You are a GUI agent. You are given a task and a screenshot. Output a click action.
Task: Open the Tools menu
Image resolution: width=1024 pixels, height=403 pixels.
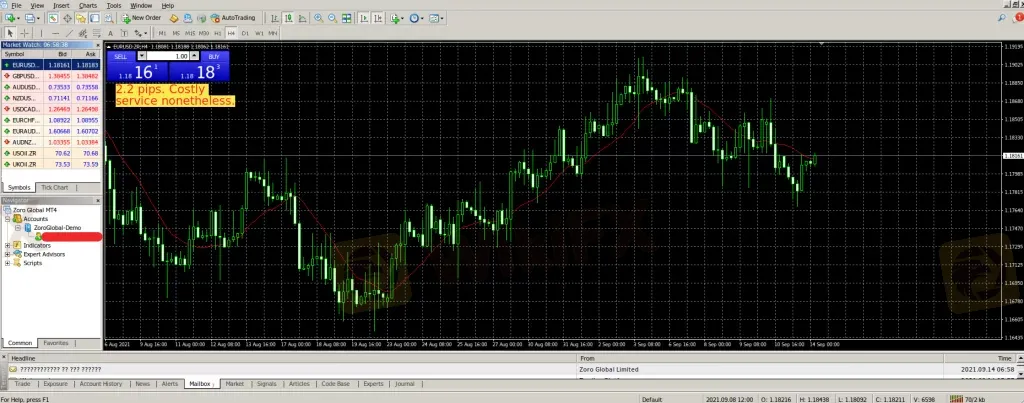pos(114,5)
